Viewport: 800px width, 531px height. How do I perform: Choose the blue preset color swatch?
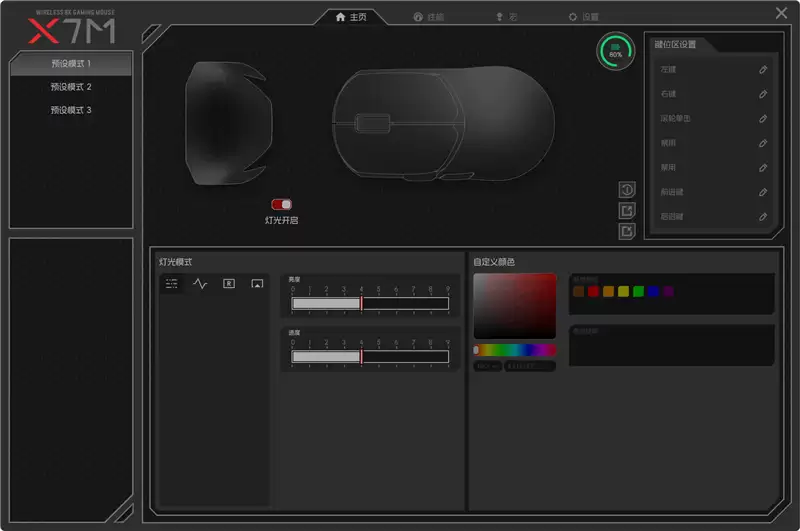click(x=653, y=291)
